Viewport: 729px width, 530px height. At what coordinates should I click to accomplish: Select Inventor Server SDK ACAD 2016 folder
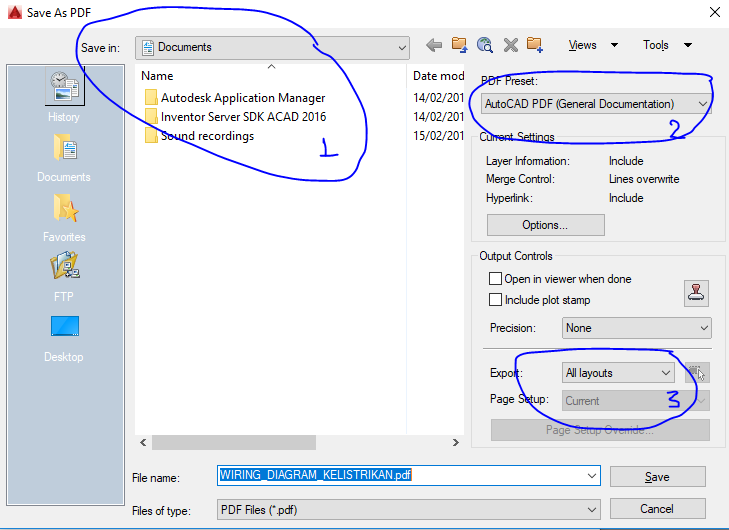(x=235, y=117)
